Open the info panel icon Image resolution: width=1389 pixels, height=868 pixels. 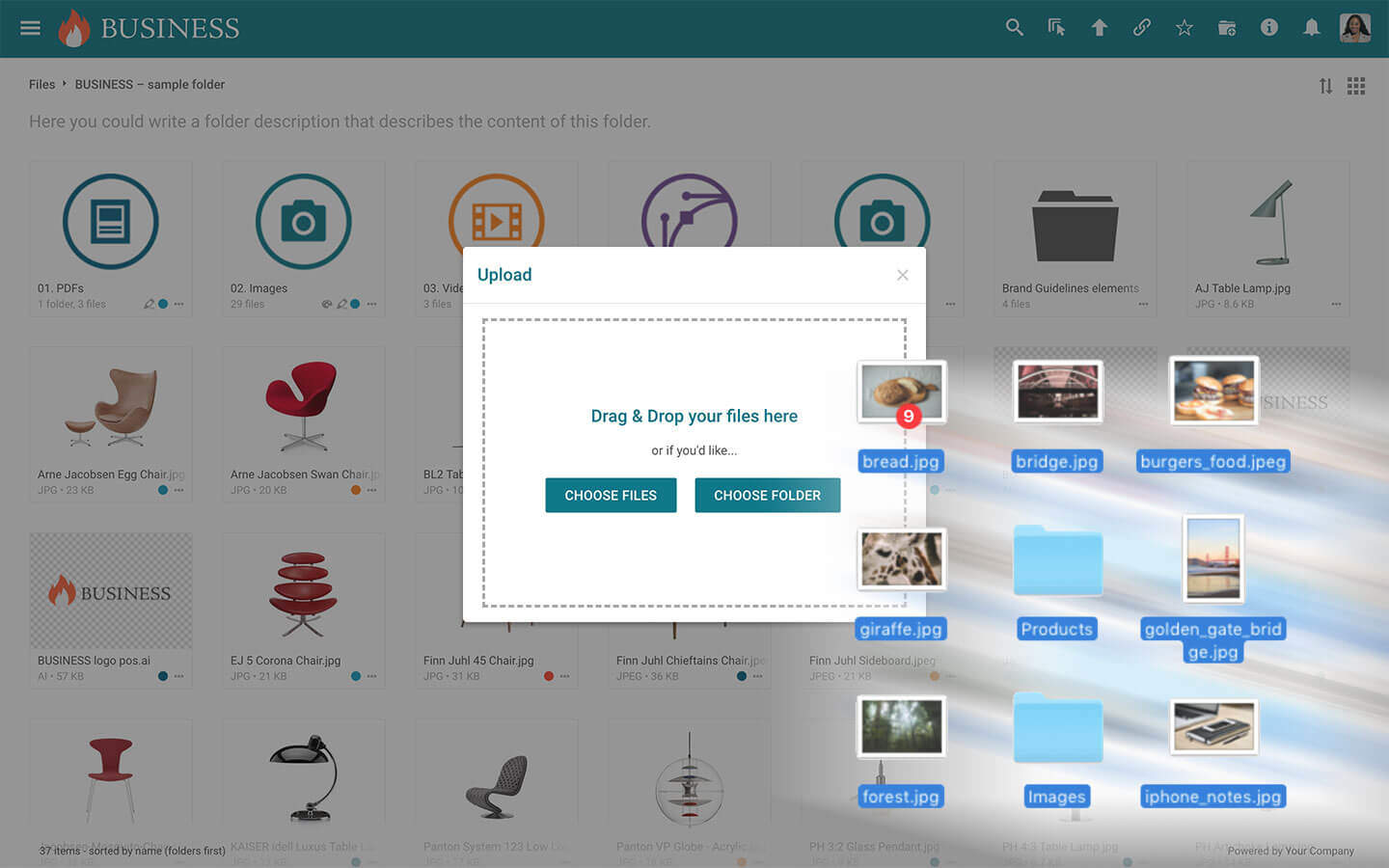tap(1268, 28)
